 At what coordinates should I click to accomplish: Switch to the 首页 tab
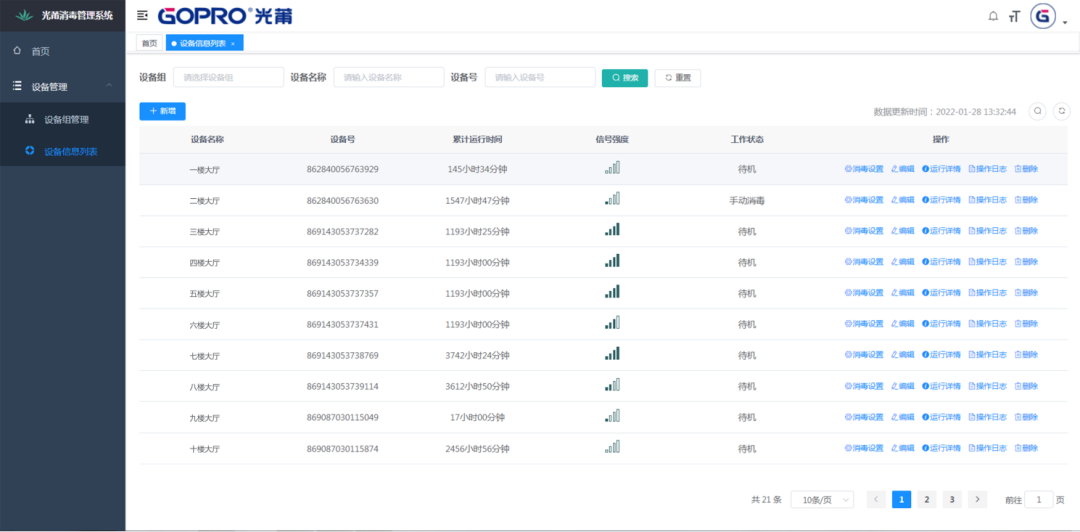click(149, 43)
